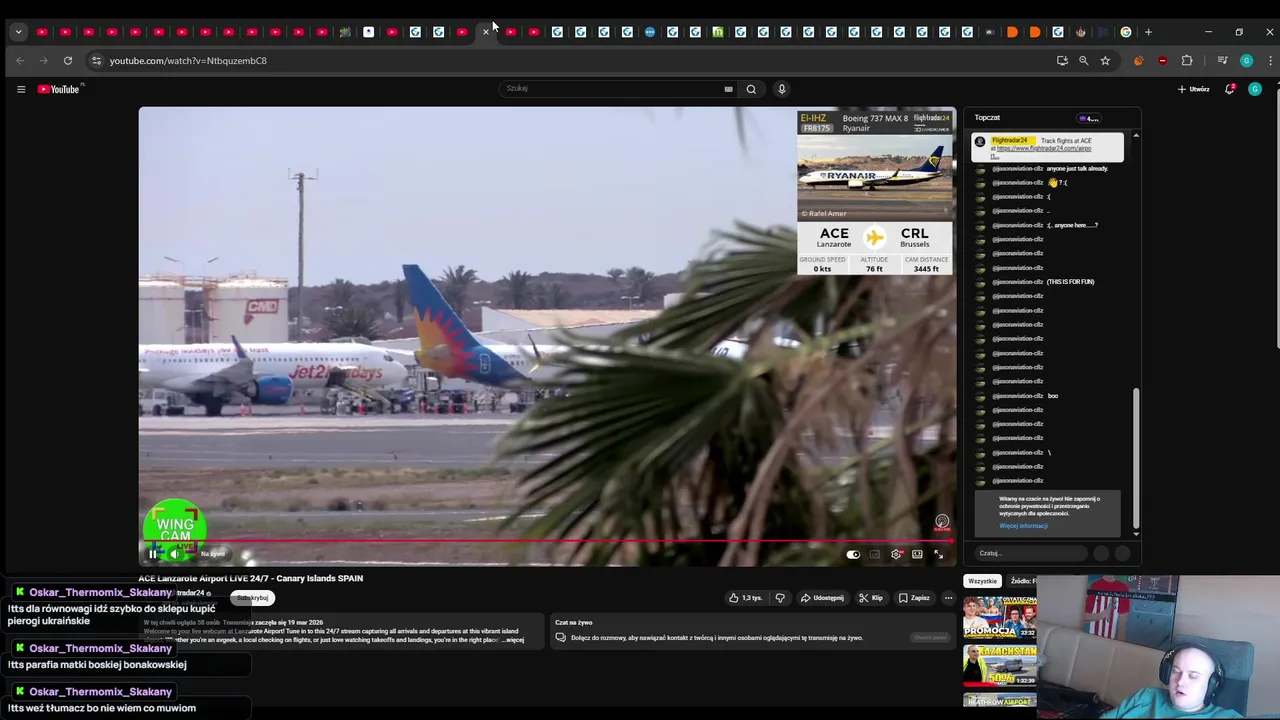Click the YouTube search field

613,89
